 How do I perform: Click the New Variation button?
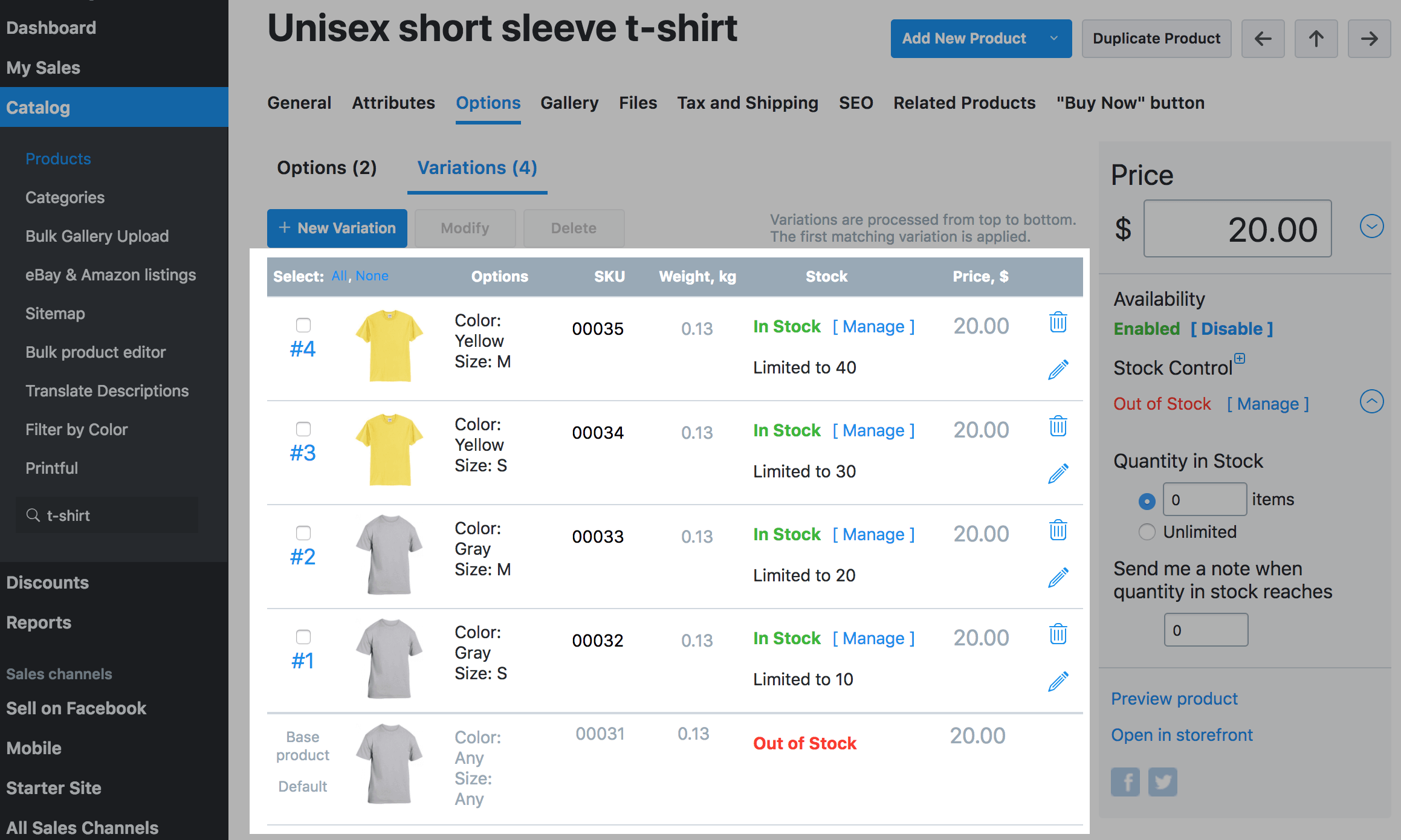click(337, 228)
